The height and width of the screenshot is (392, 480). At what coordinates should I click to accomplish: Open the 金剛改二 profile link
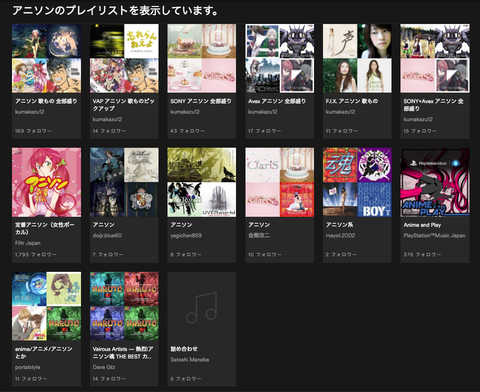coord(259,235)
